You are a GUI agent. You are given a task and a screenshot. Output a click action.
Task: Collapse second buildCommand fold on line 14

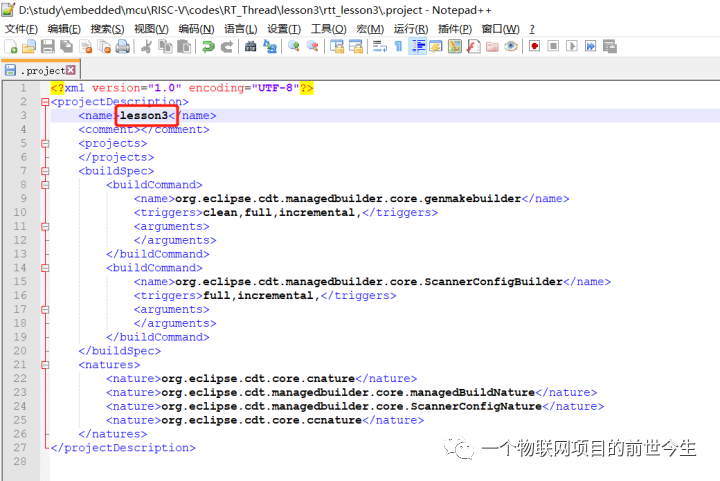point(45,268)
